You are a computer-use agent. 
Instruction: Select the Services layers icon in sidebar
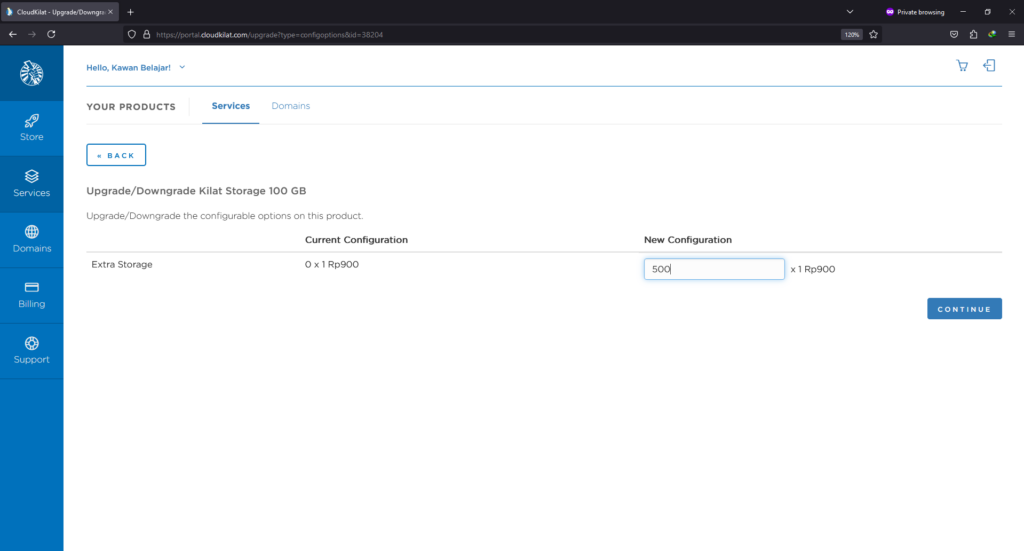pyautogui.click(x=31, y=176)
